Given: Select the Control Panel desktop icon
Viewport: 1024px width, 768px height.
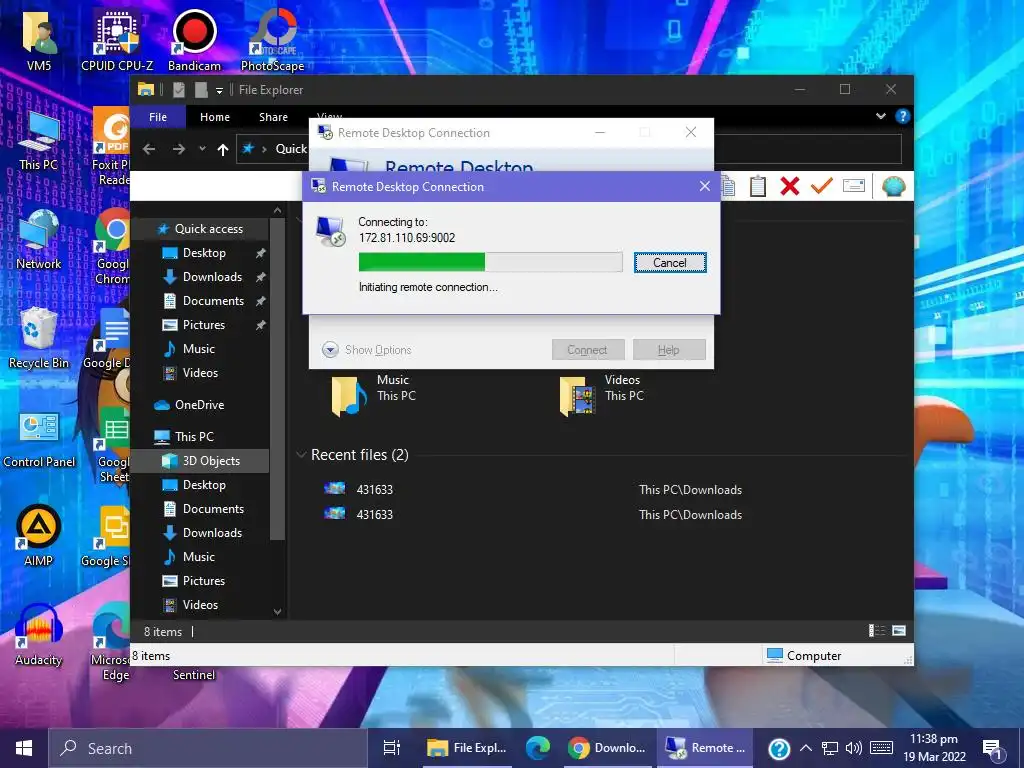Looking at the screenshot, I should (39, 438).
